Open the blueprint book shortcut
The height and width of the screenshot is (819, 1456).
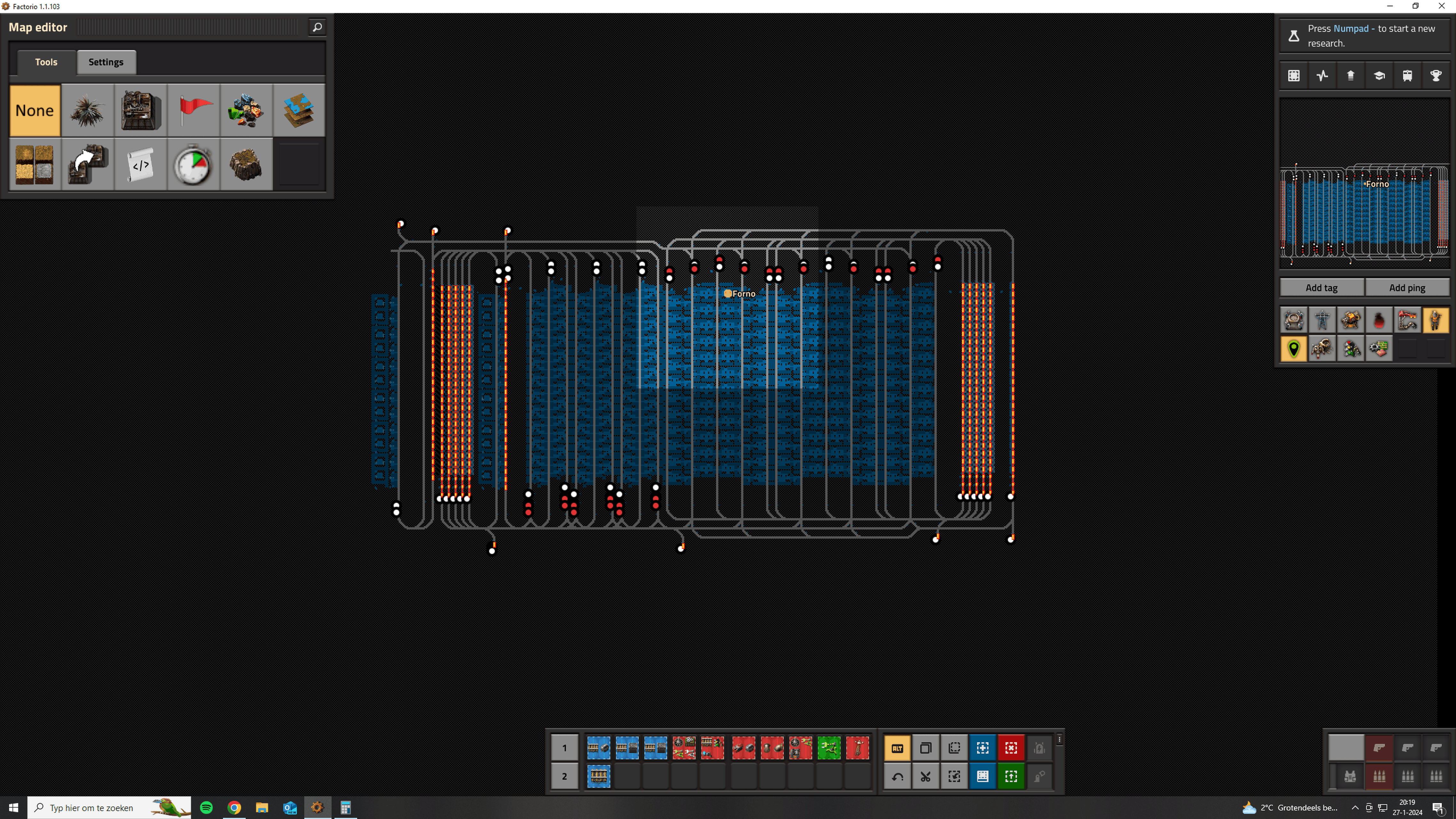pyautogui.click(x=983, y=776)
